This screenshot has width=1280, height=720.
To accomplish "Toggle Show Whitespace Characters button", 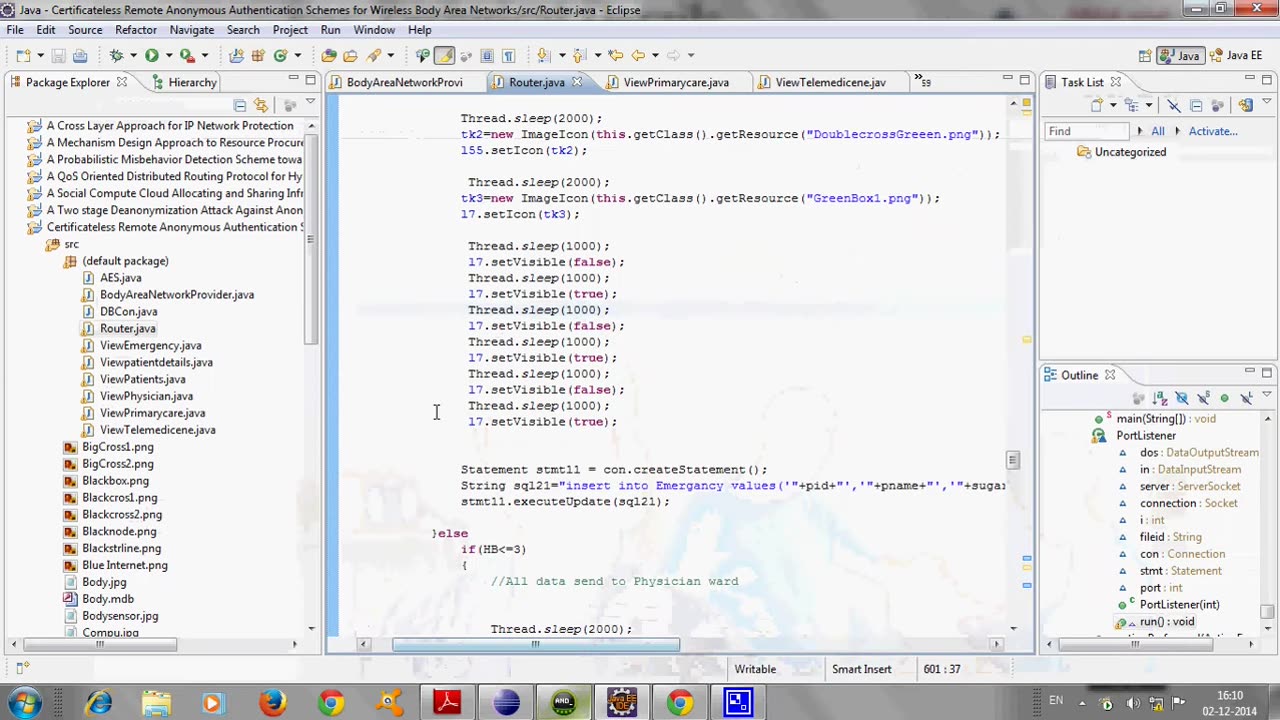I will pyautogui.click(x=508, y=56).
